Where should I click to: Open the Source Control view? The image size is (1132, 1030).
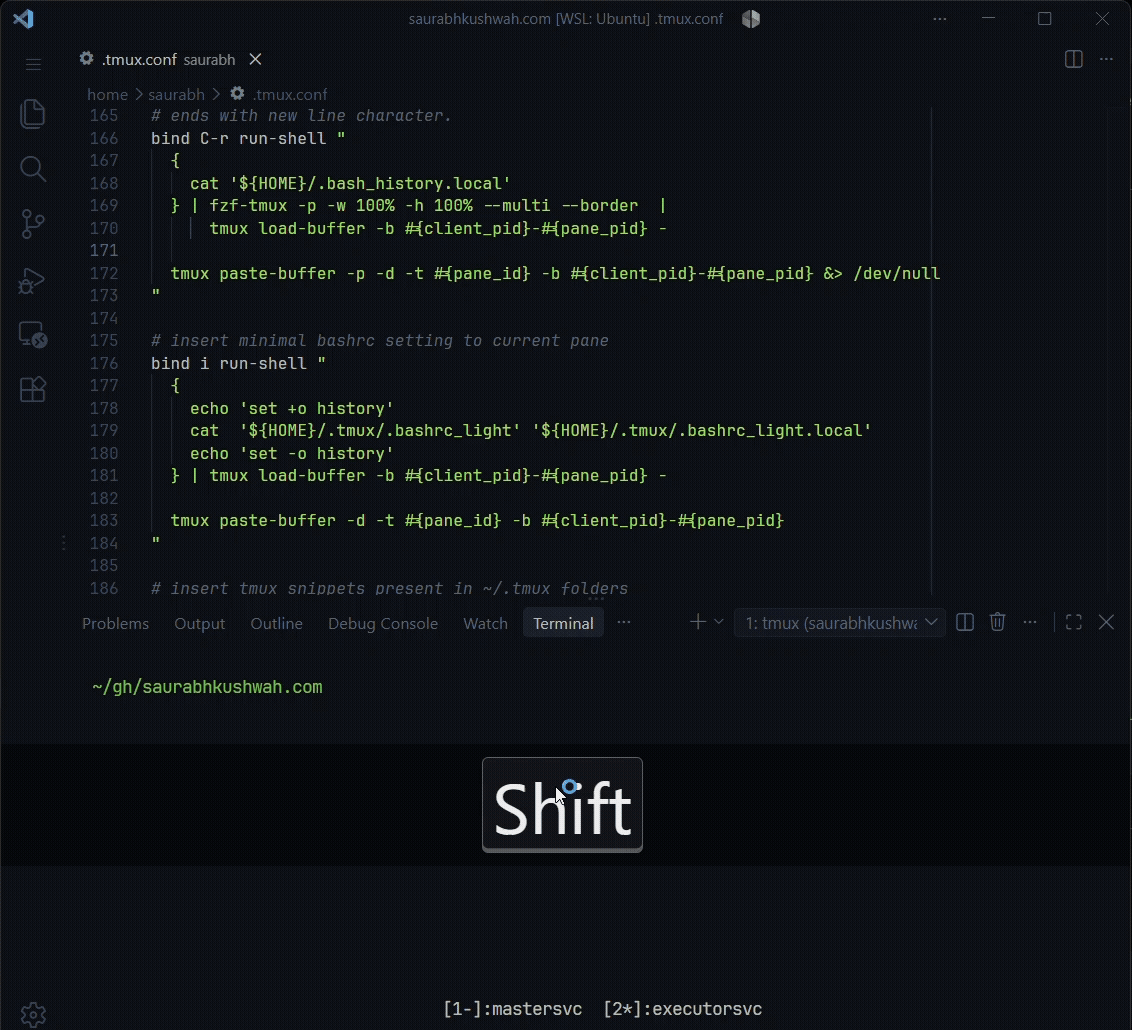tap(32, 224)
